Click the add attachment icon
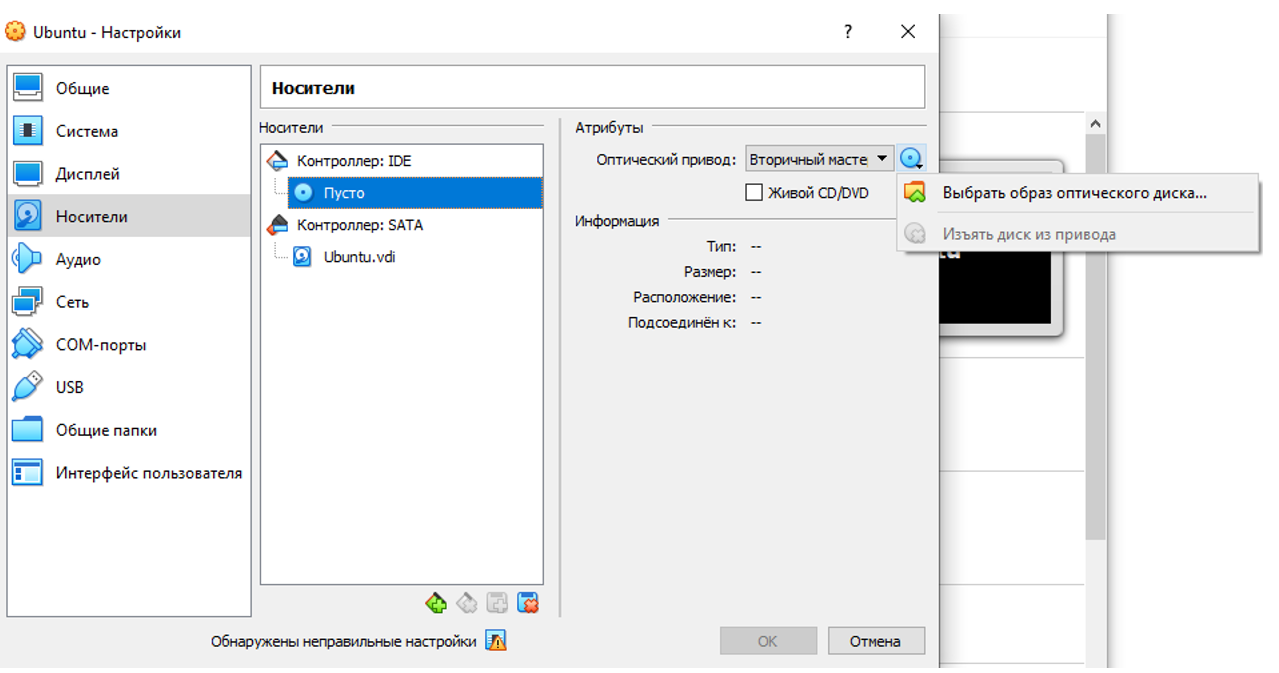The image size is (1279, 673). (x=497, y=603)
